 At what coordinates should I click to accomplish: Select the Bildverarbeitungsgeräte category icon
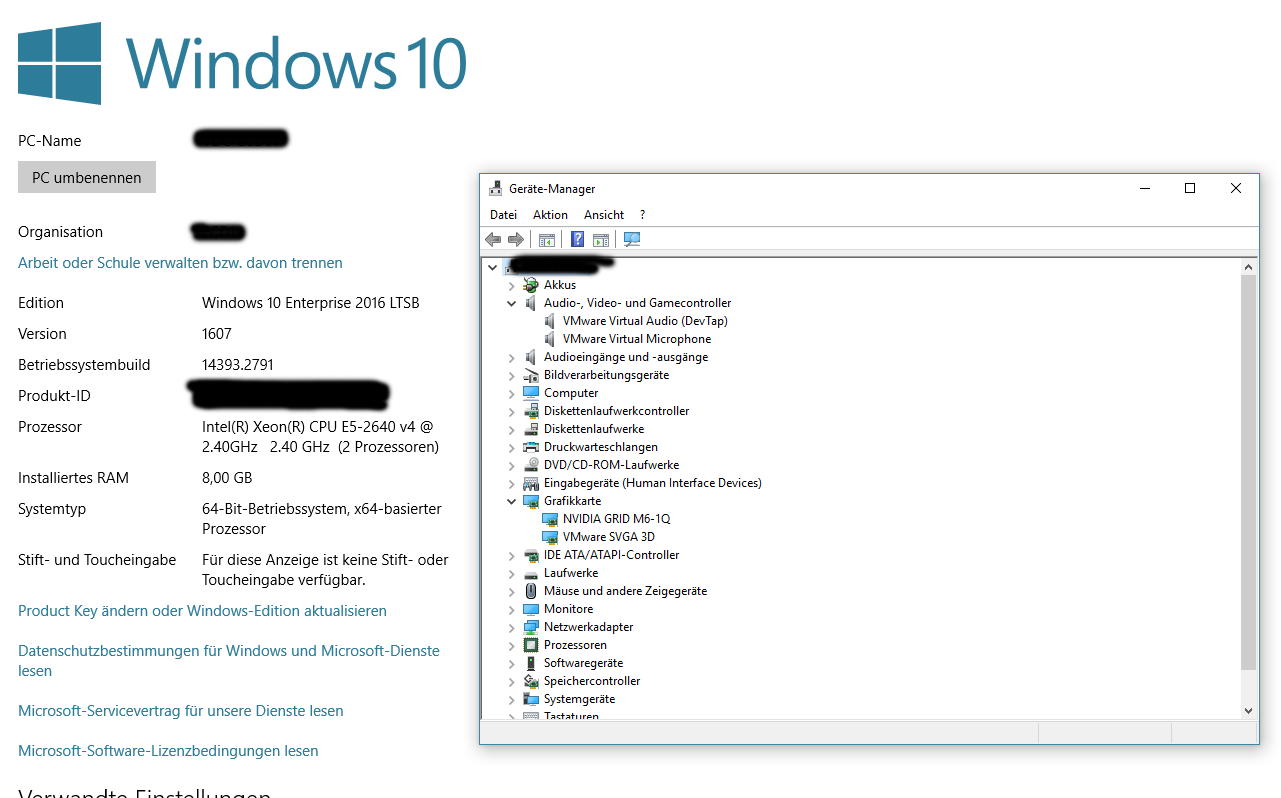[531, 375]
